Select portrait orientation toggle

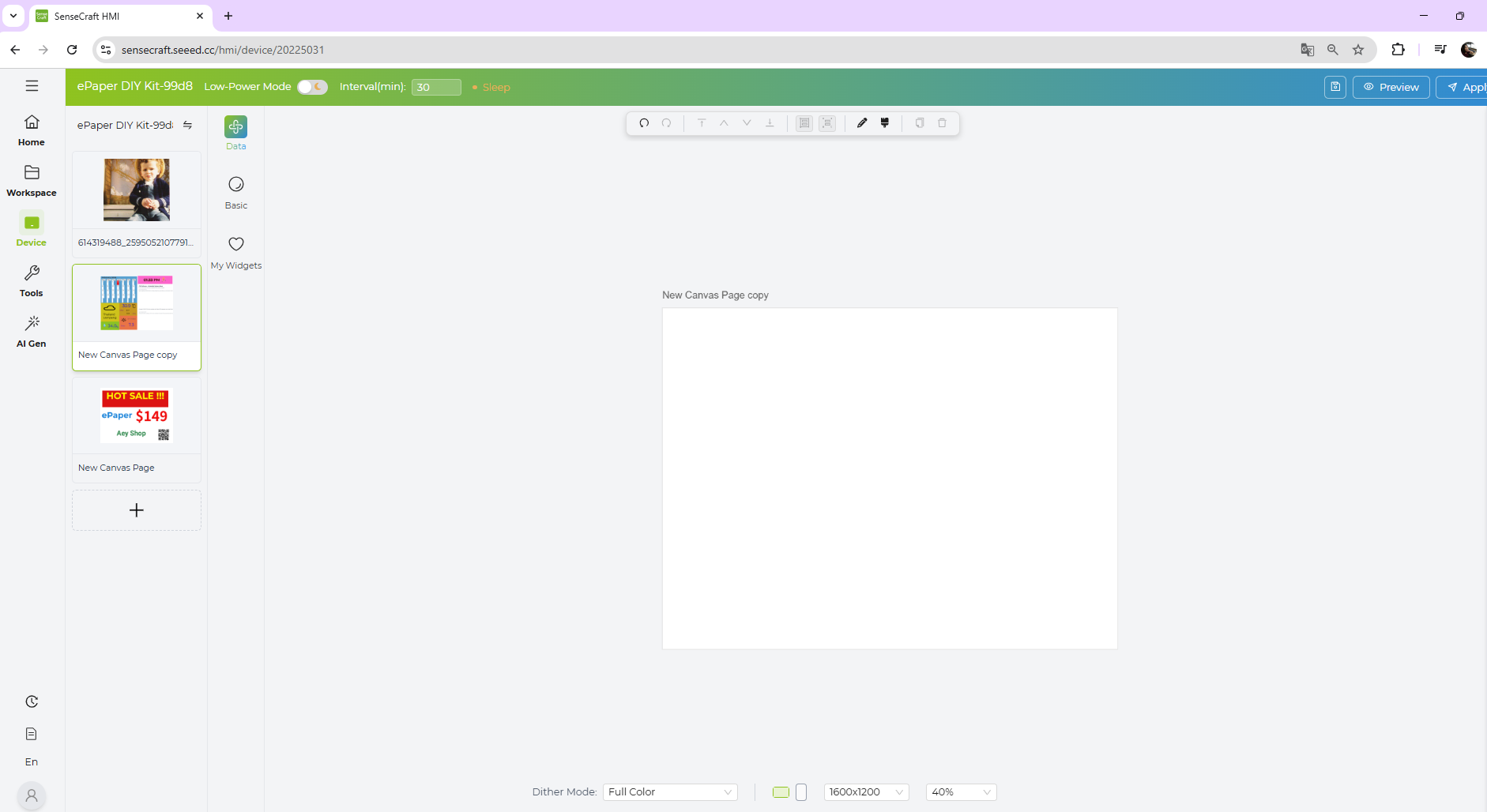tap(801, 792)
